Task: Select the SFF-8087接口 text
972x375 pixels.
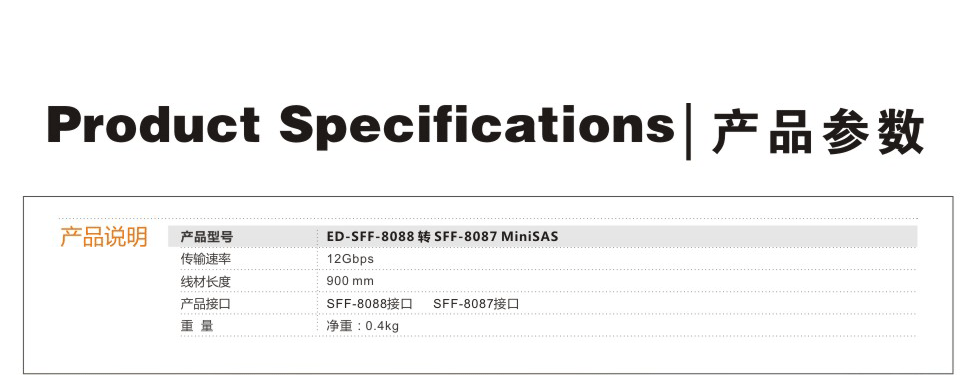Action: tap(476, 304)
